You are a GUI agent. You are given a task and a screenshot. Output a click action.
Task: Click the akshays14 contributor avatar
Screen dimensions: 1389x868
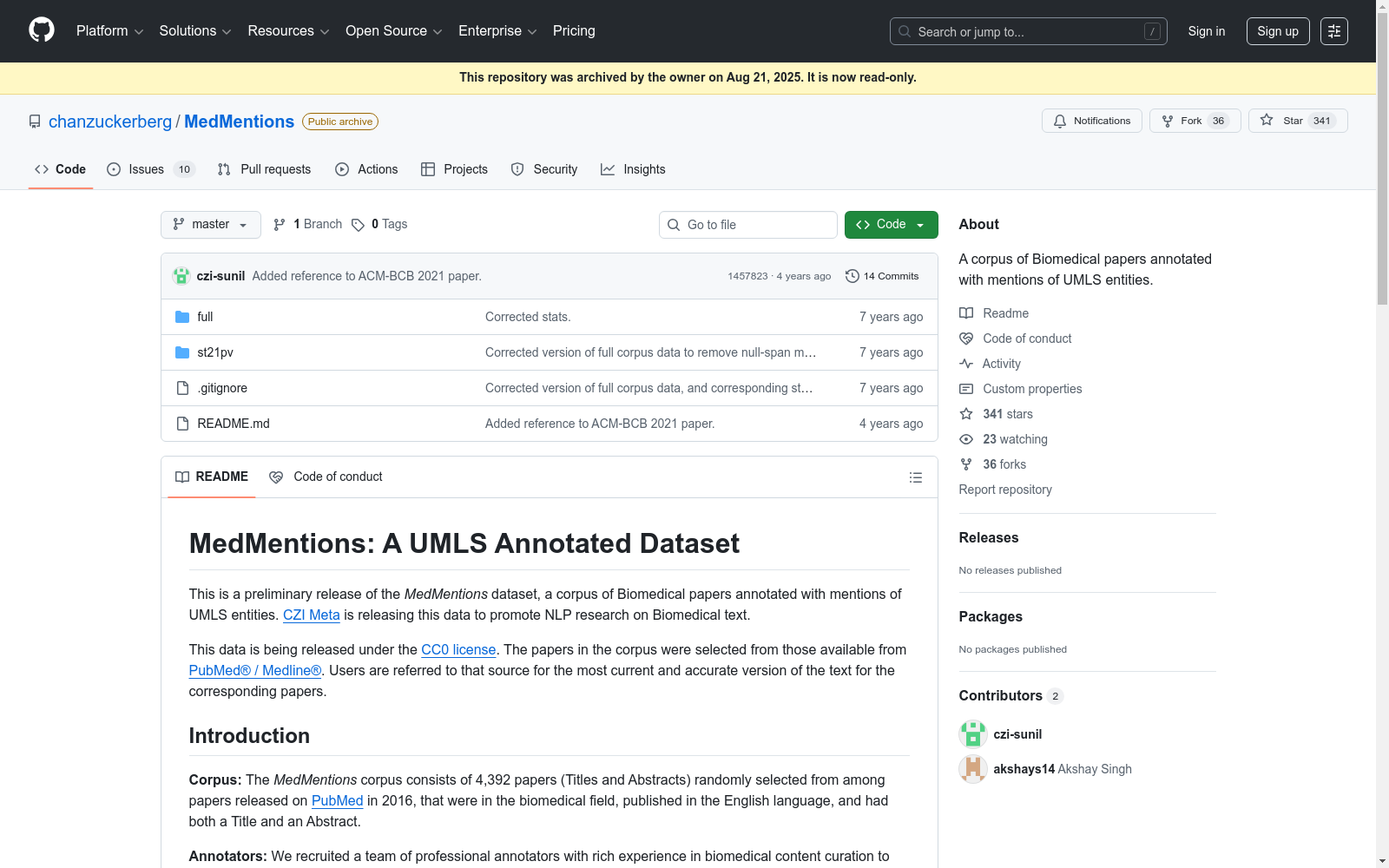[973, 769]
